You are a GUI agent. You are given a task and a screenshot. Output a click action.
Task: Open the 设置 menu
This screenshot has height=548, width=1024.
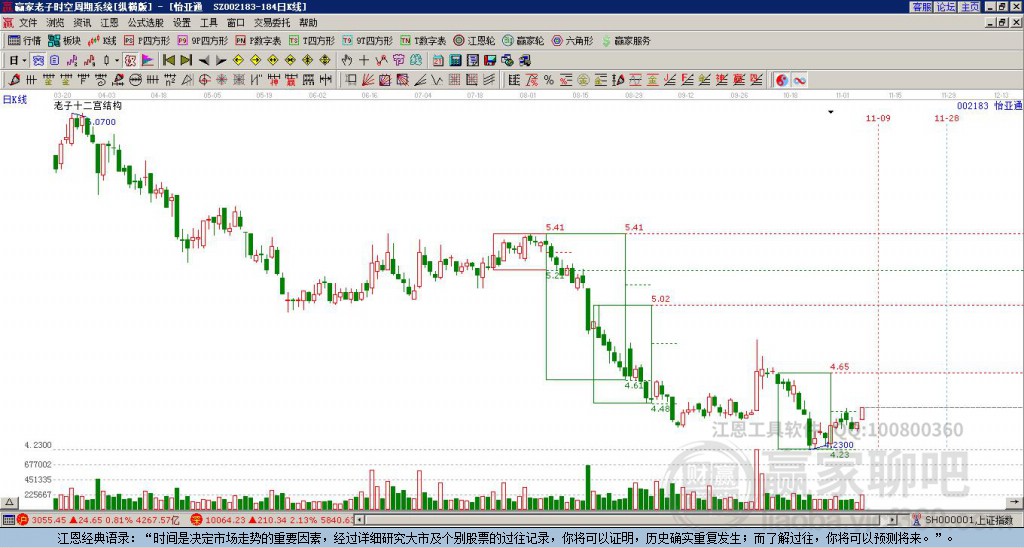click(182, 23)
